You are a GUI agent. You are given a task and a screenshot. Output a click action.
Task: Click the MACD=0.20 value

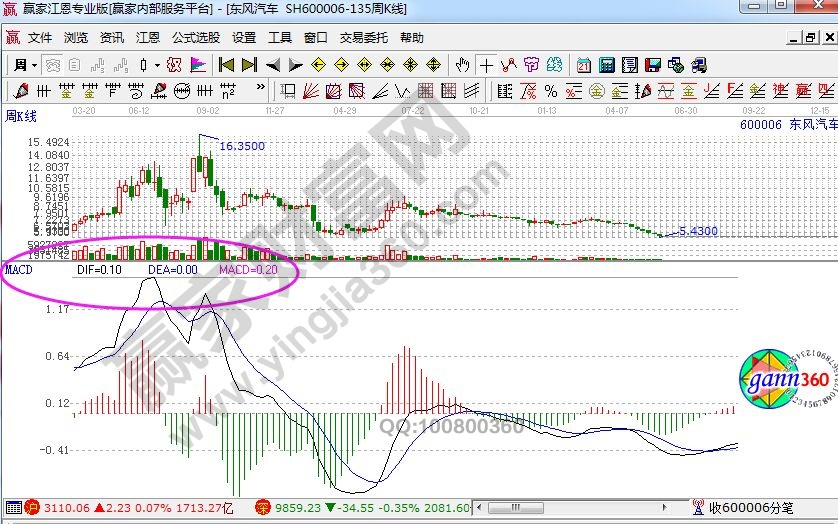tap(249, 269)
